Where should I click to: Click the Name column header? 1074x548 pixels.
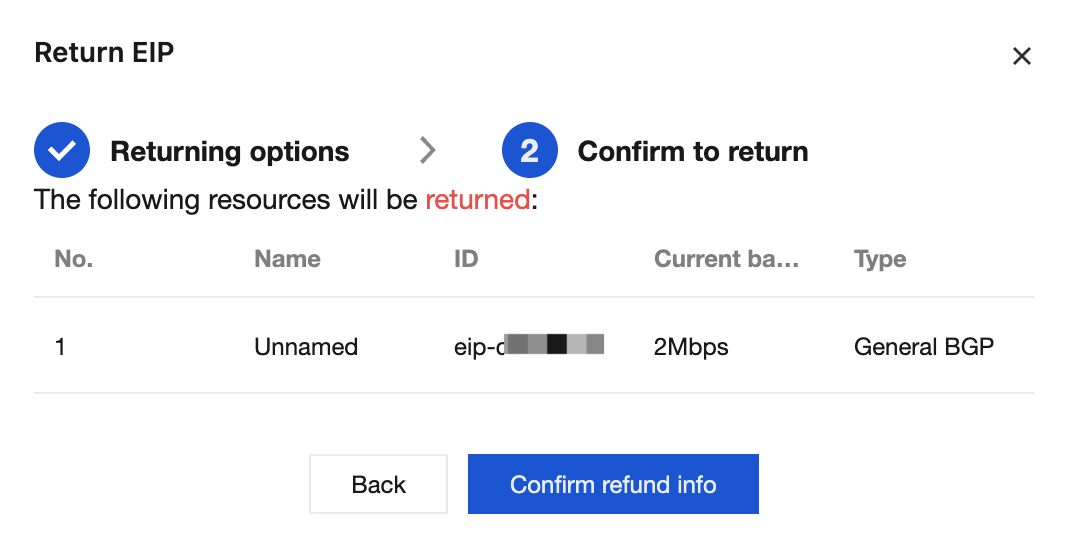click(x=287, y=259)
